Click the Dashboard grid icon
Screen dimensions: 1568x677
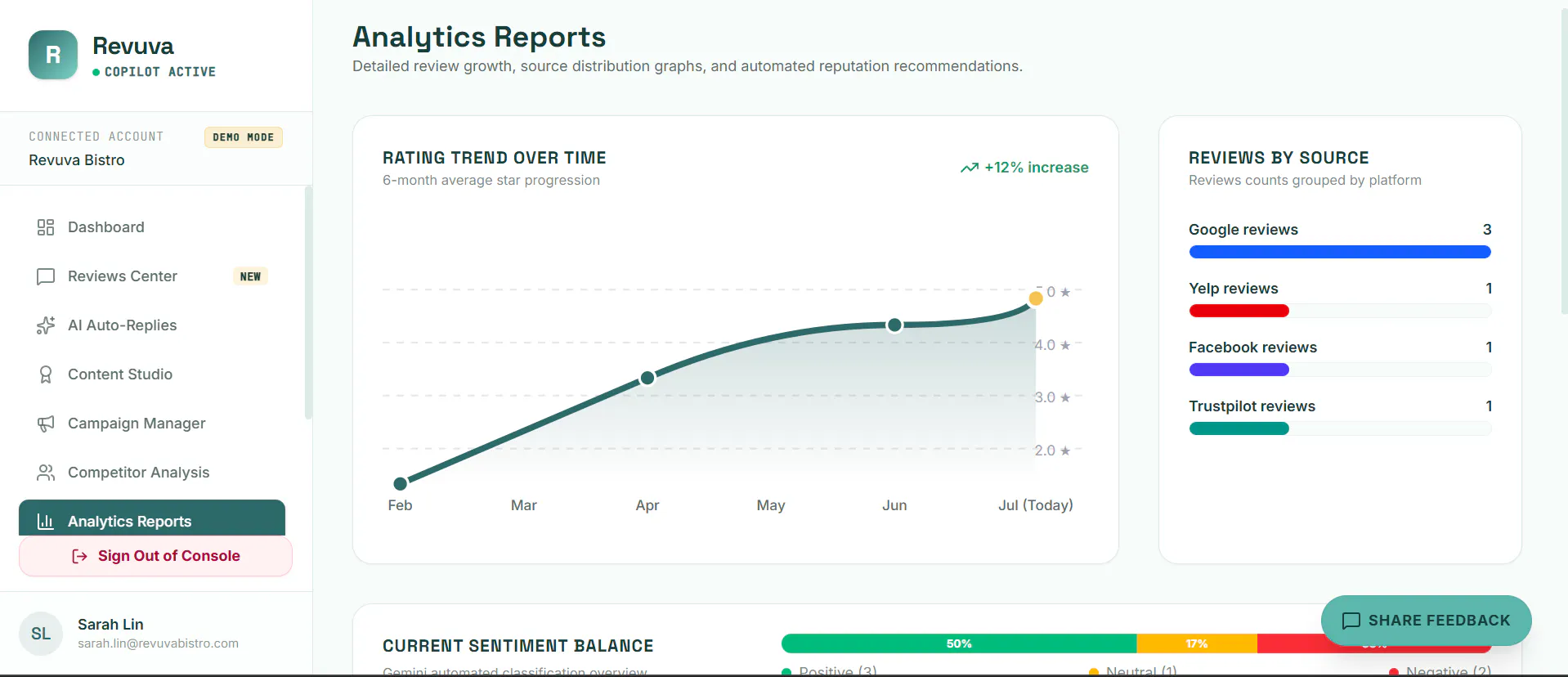tap(46, 227)
